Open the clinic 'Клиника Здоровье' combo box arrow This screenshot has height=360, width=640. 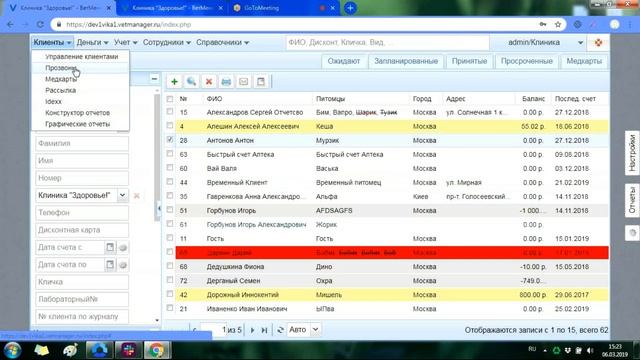pos(122,195)
